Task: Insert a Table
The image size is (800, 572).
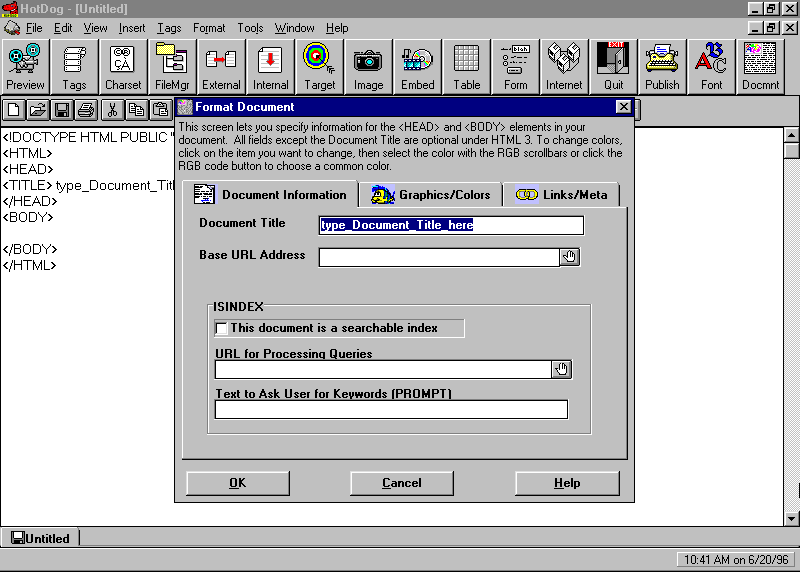Action: pos(466,67)
